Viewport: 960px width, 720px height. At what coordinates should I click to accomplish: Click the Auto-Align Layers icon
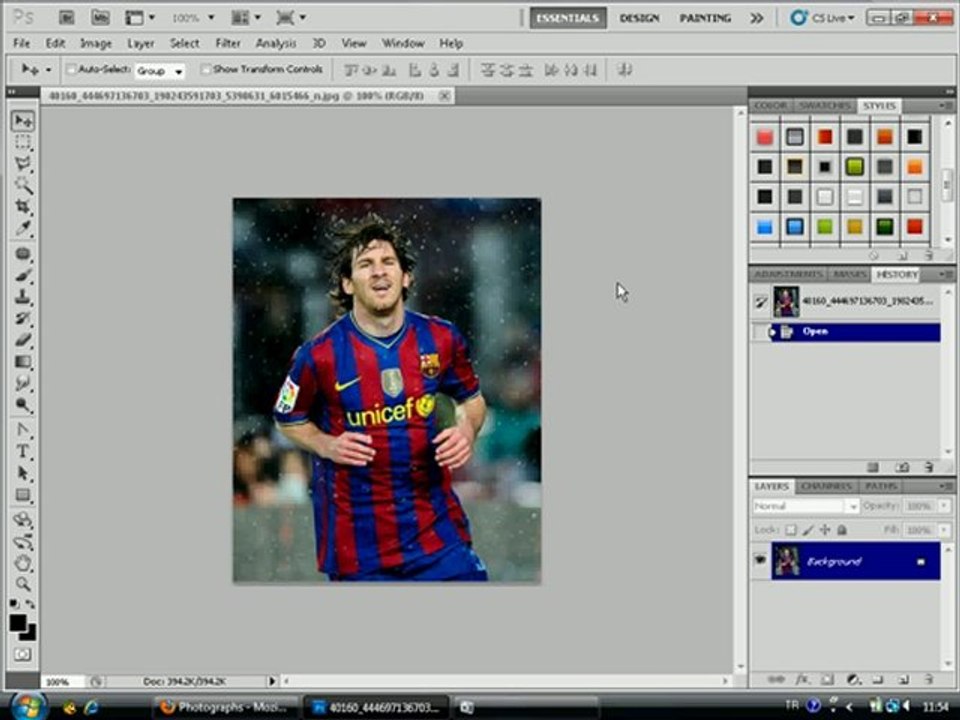624,70
